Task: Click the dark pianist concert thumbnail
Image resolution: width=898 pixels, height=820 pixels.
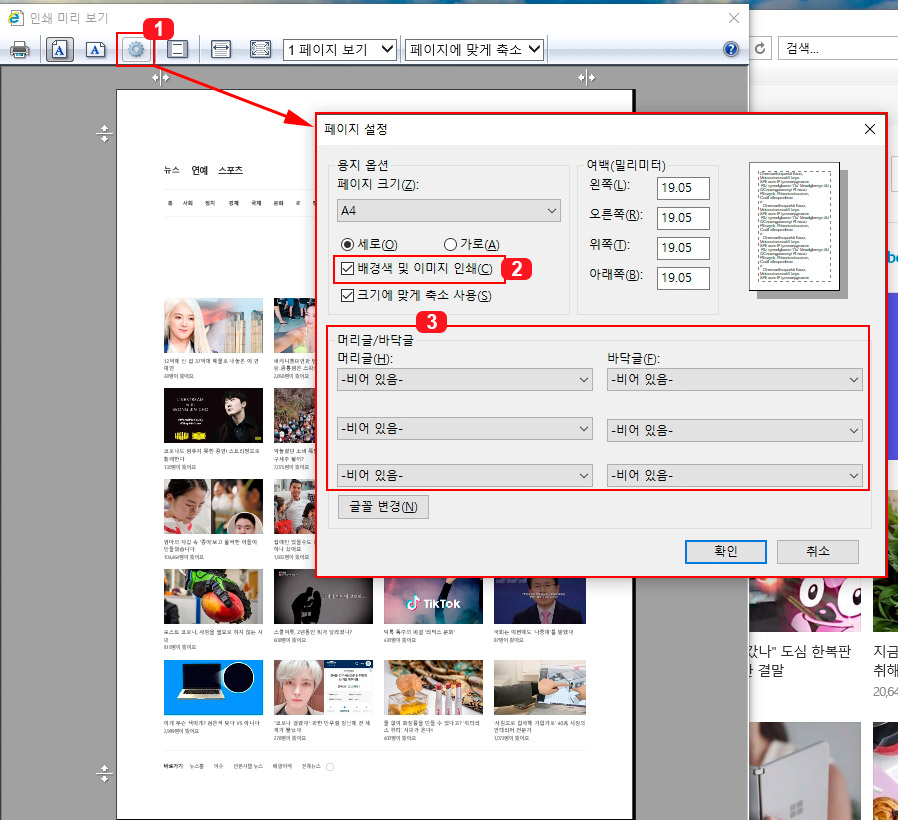Action: point(213,415)
